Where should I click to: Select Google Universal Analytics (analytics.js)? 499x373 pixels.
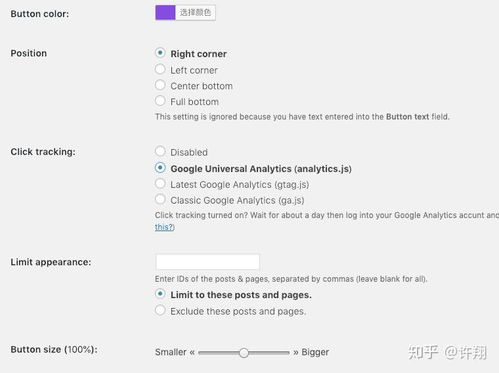(x=160, y=168)
